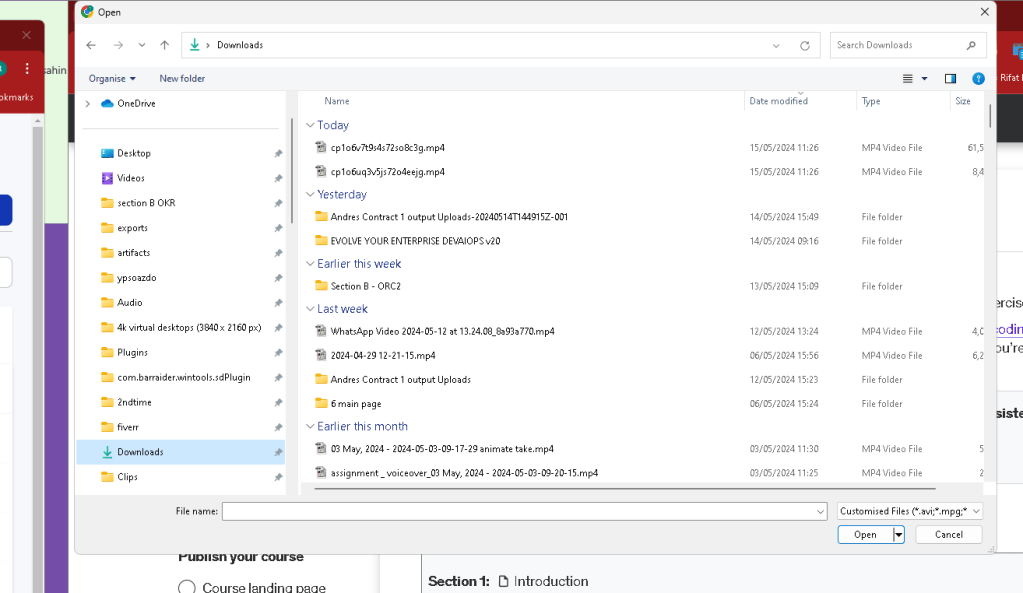Cancel the Open dialog
The image size is (1023, 593).
click(x=949, y=535)
